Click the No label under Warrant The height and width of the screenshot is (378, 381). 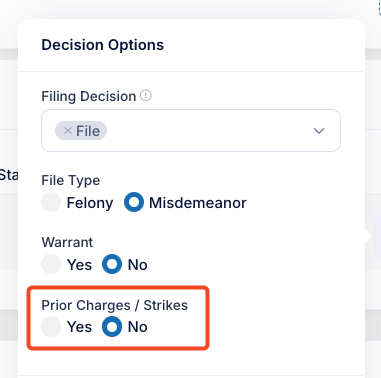tap(137, 265)
